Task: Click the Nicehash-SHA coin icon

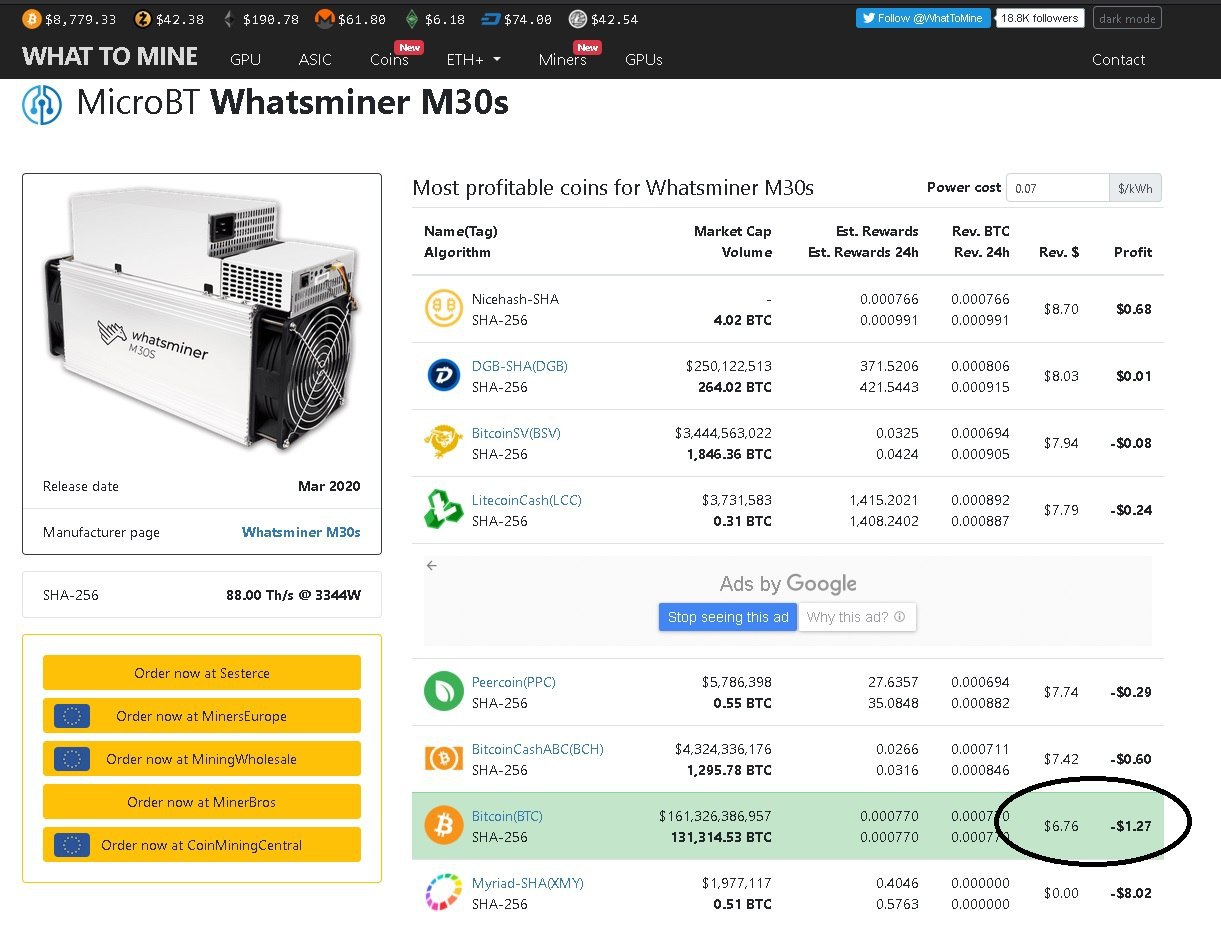Action: click(x=443, y=309)
